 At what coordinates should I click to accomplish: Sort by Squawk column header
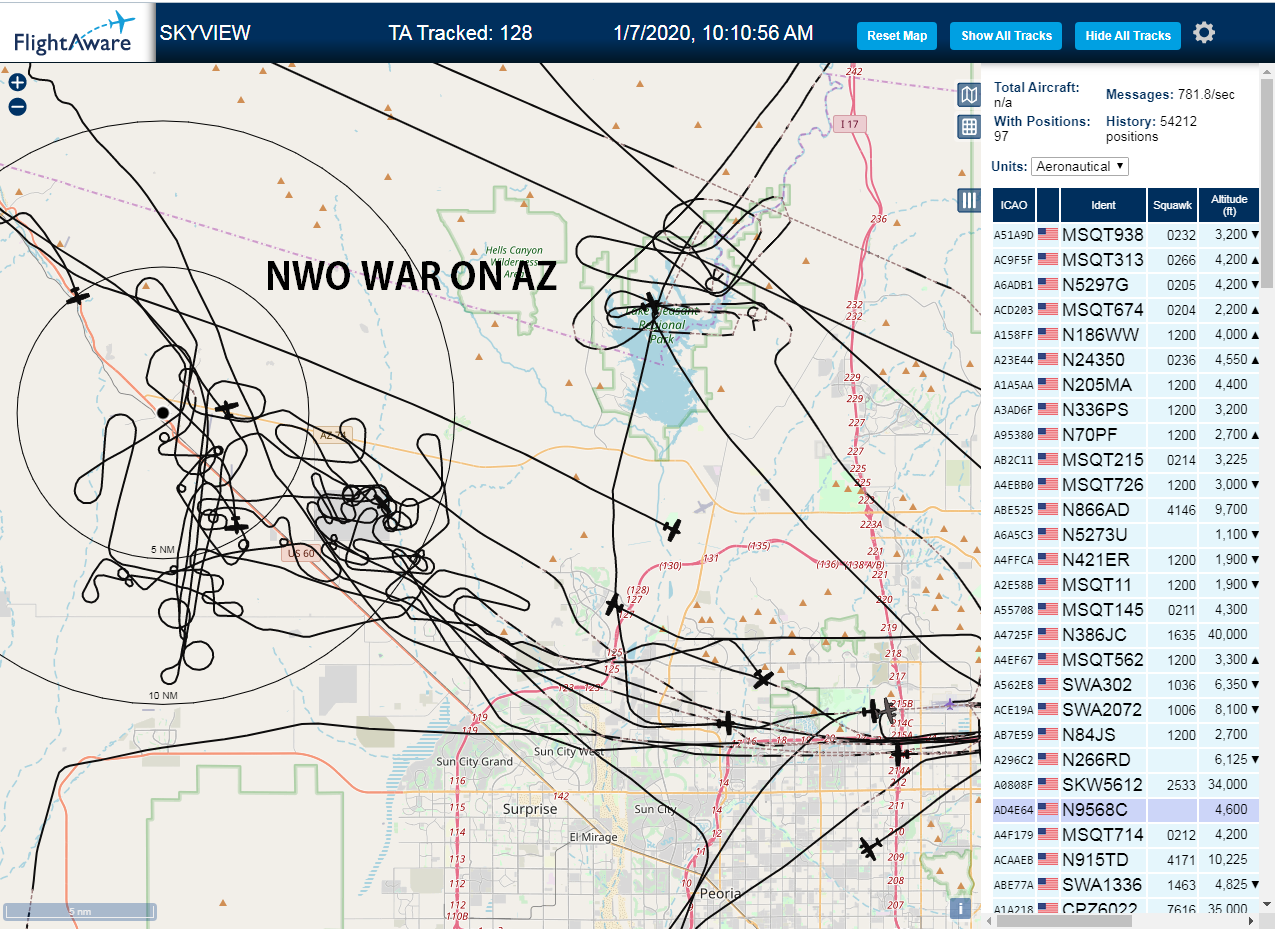(x=1172, y=205)
